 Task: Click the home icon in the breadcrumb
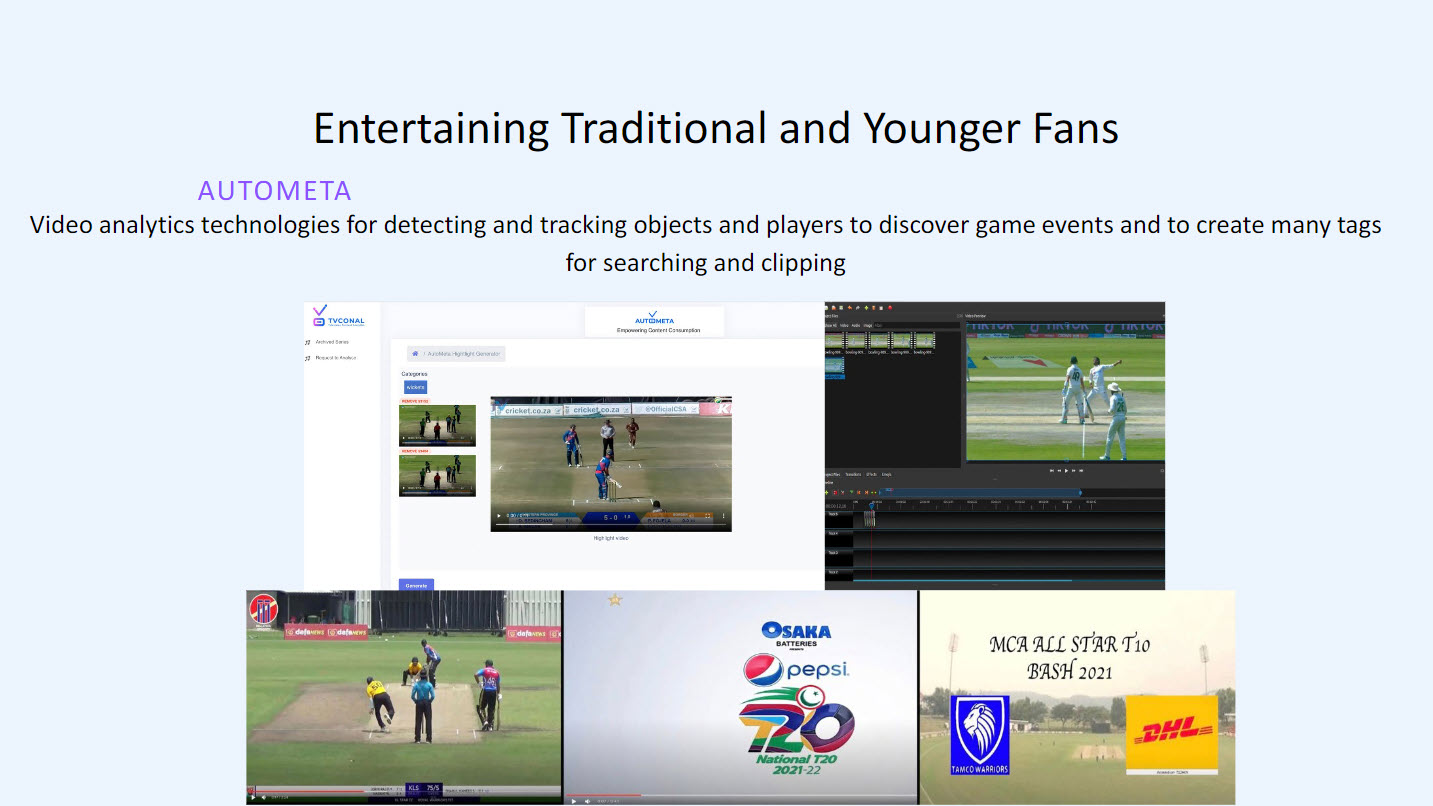click(x=415, y=354)
